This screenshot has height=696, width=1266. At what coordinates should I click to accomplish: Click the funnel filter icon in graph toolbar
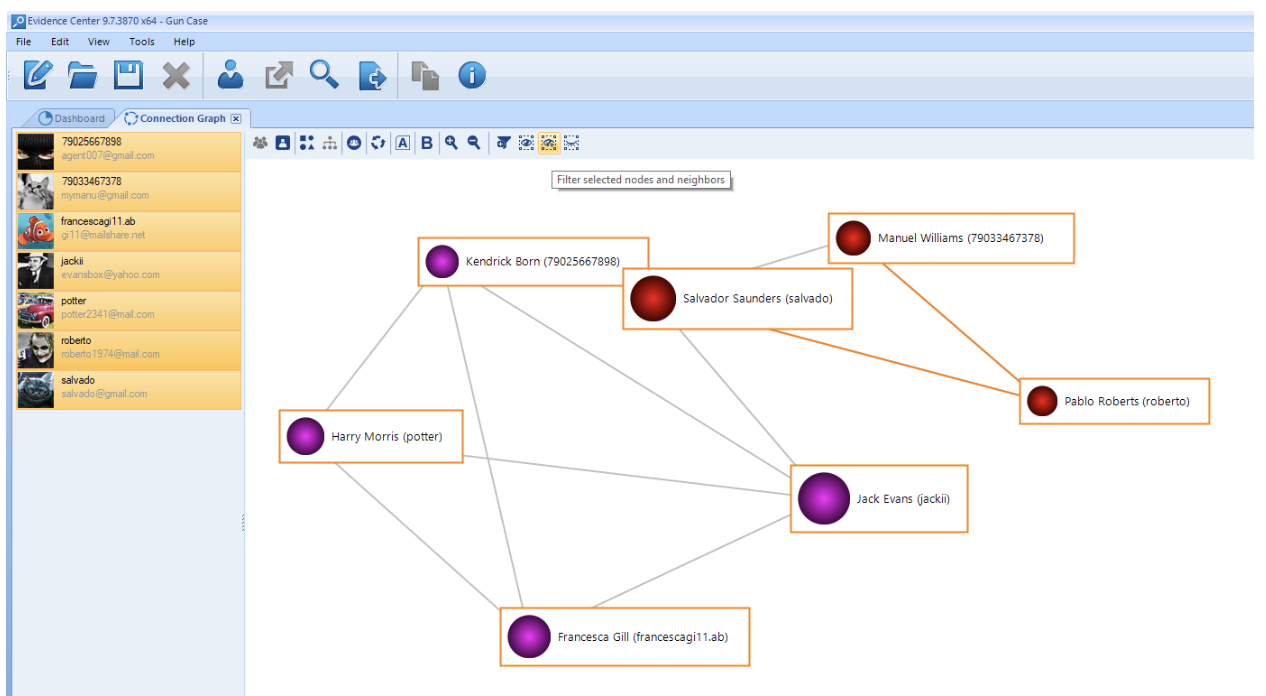click(x=504, y=143)
